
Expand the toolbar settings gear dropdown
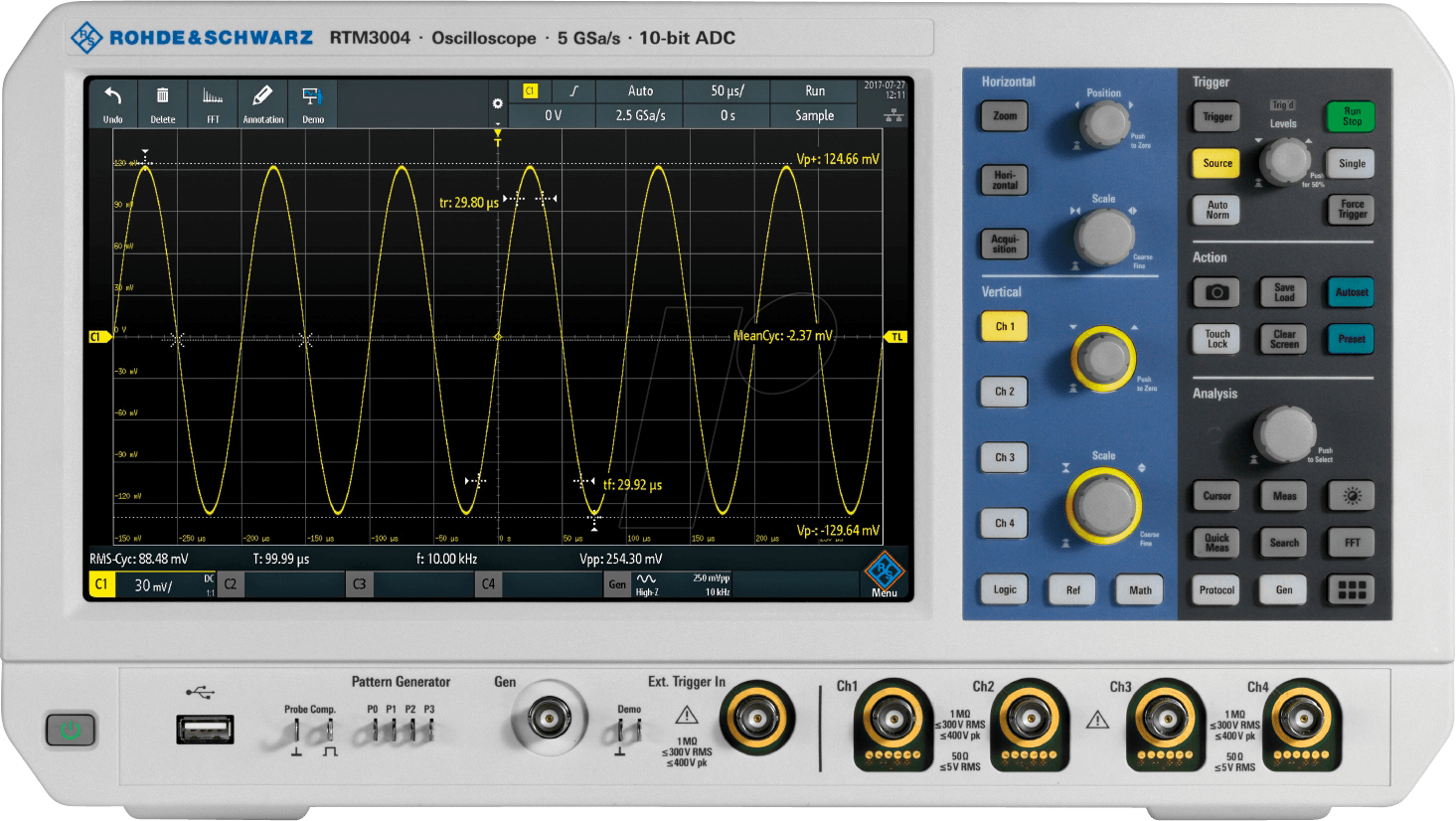pos(497,104)
